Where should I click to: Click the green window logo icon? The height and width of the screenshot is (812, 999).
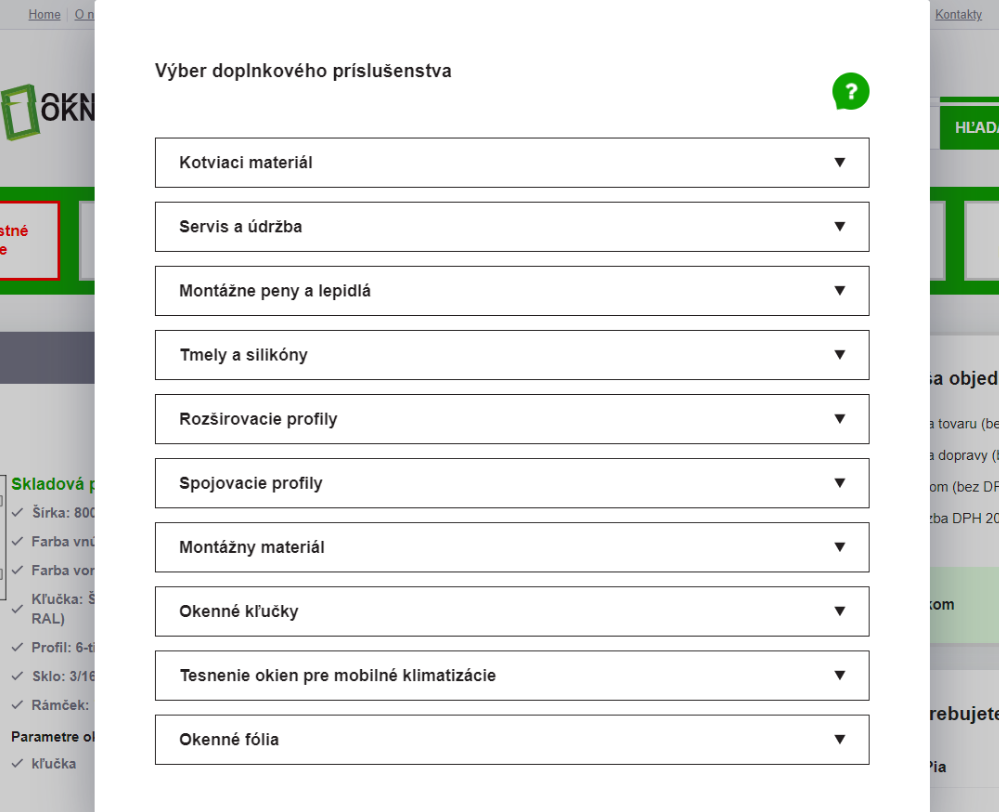[18, 112]
